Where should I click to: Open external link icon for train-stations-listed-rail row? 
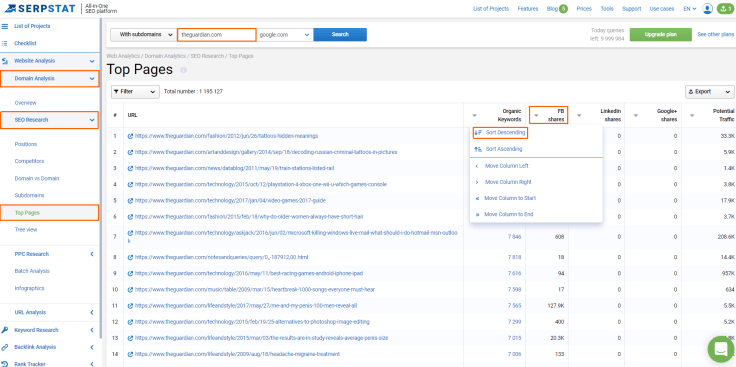(x=130, y=168)
